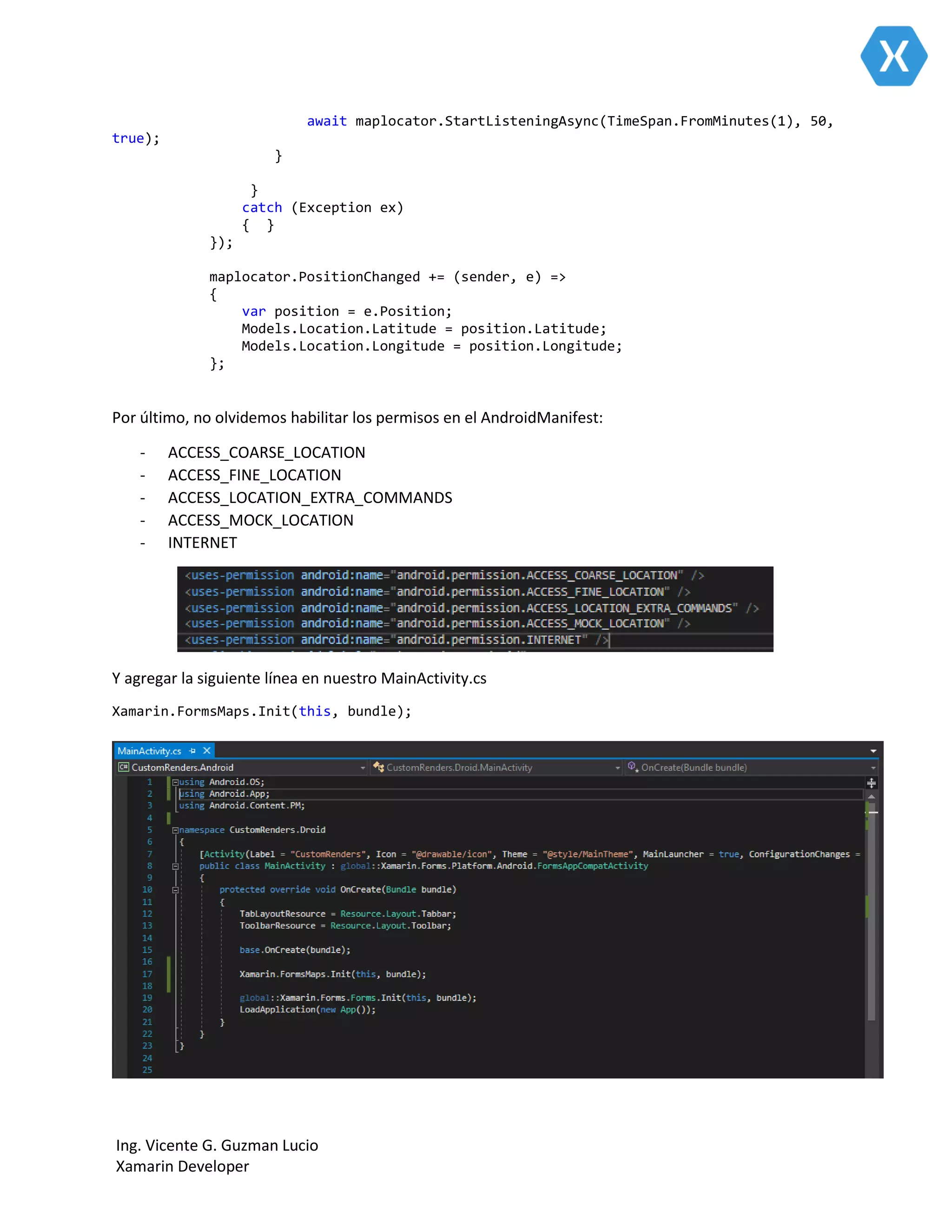The width and height of the screenshot is (952, 1232).
Task: Pin the MainActivity.cs tab
Action: tap(192, 751)
